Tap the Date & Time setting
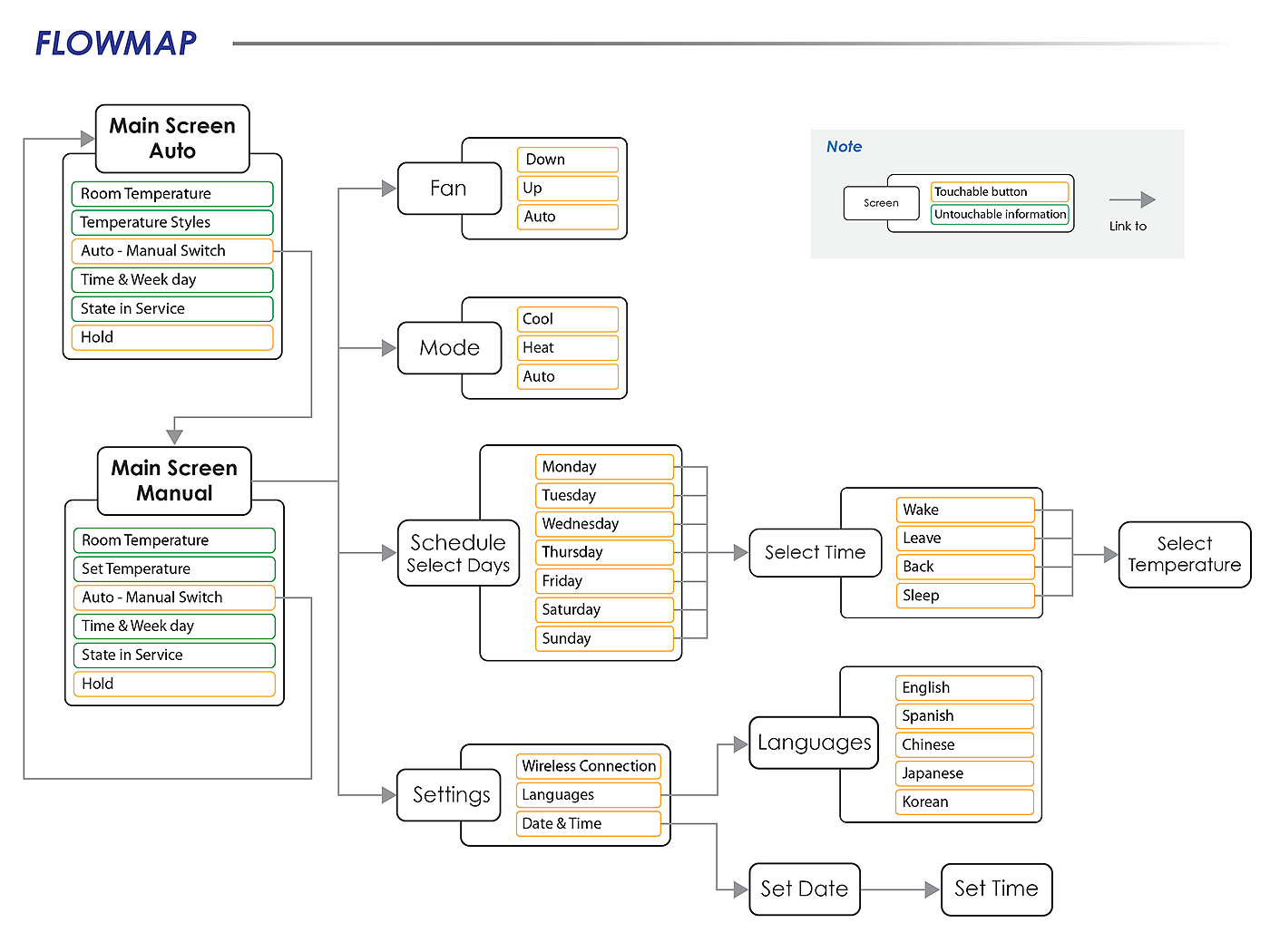 click(x=589, y=824)
